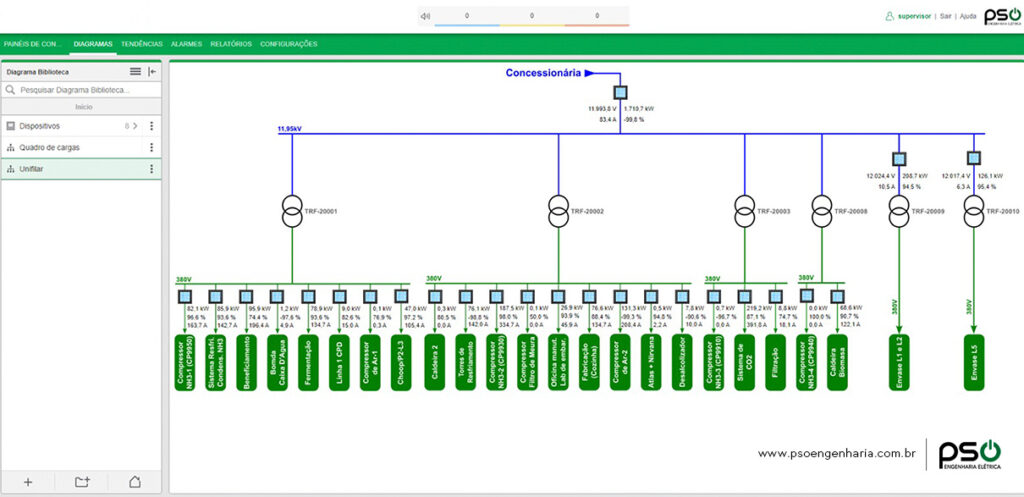Collapse the Diagrama Biblioteca side panel
Viewport: 1024px width, 497px height.
coord(152,72)
